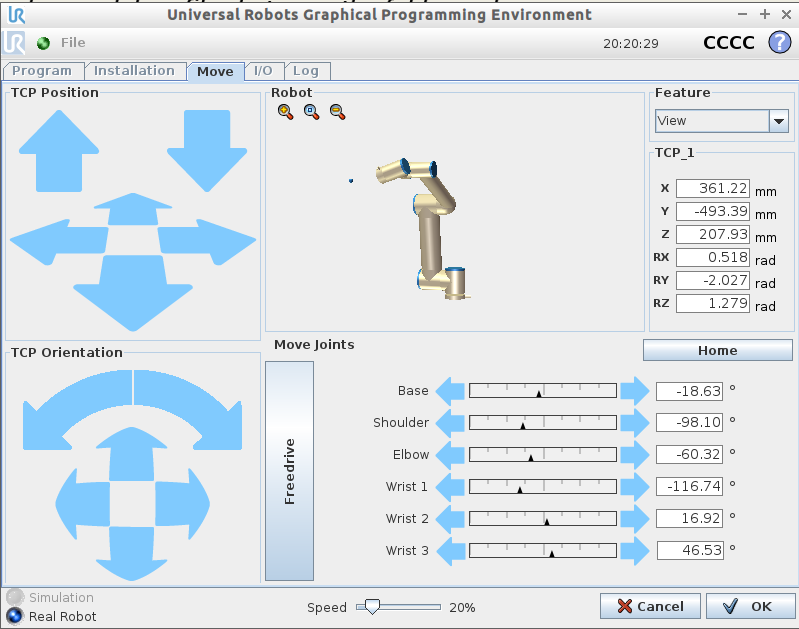The image size is (799, 629).
Task: Edit the RX rotation field 0.518
Action: click(713, 257)
